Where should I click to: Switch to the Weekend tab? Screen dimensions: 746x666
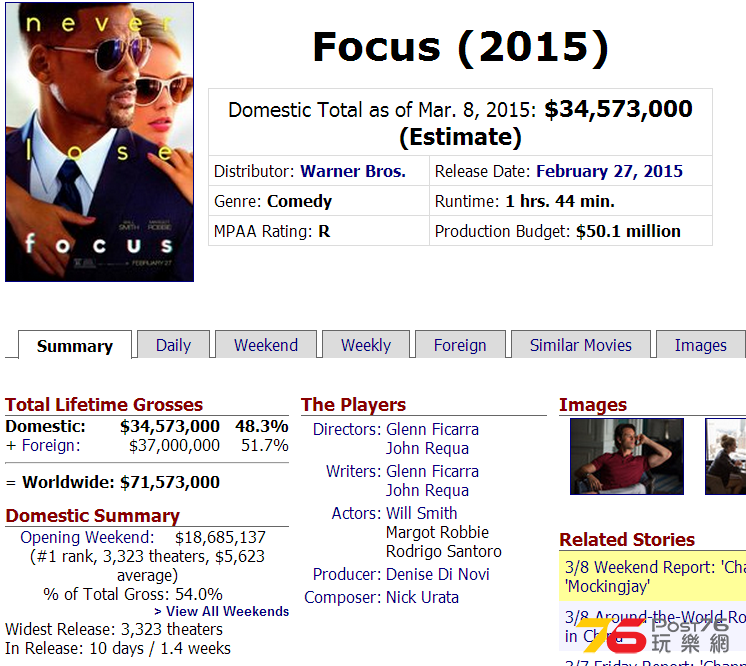tap(265, 344)
